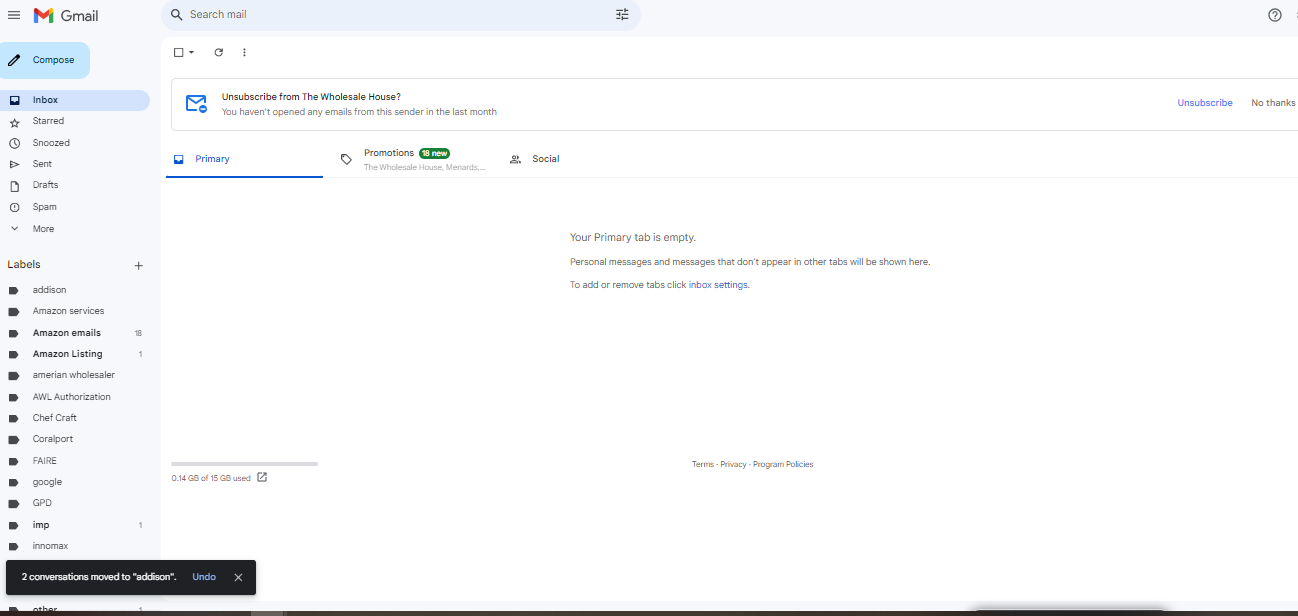The image size is (1298, 616).
Task: Open the select dropdown arrow
Action: [191, 52]
